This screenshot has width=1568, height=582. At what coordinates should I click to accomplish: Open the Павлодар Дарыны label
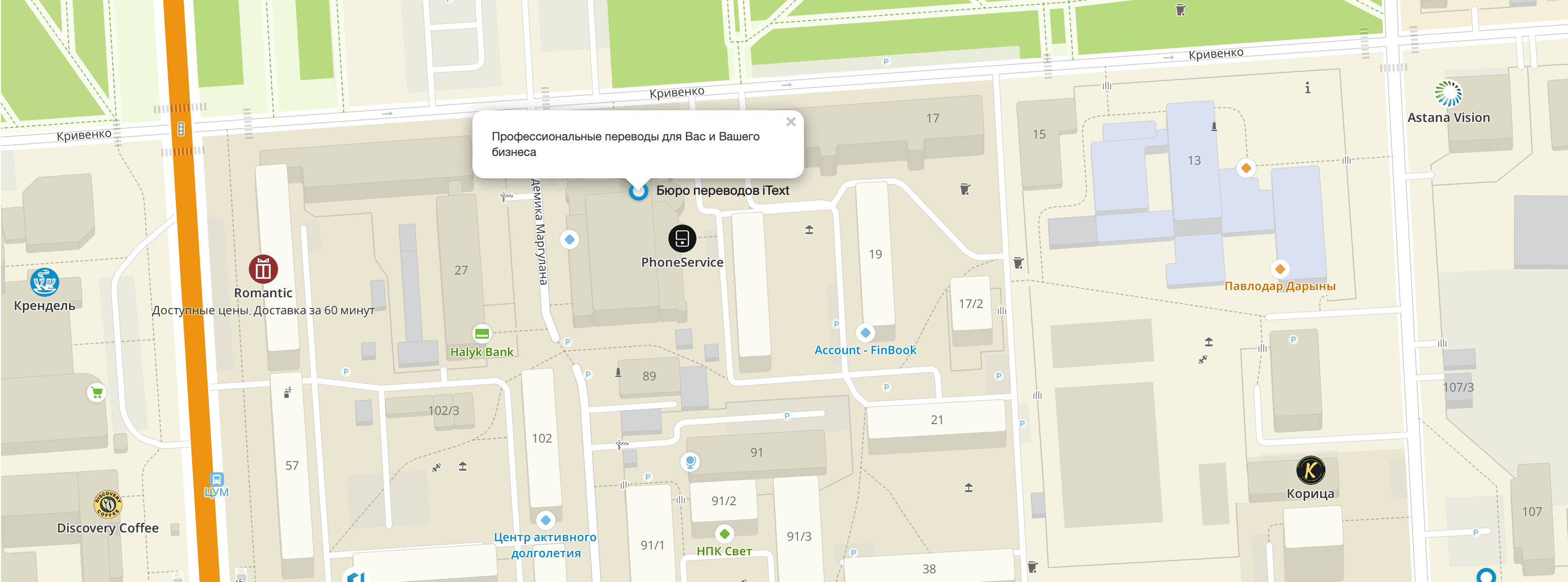click(x=1279, y=286)
